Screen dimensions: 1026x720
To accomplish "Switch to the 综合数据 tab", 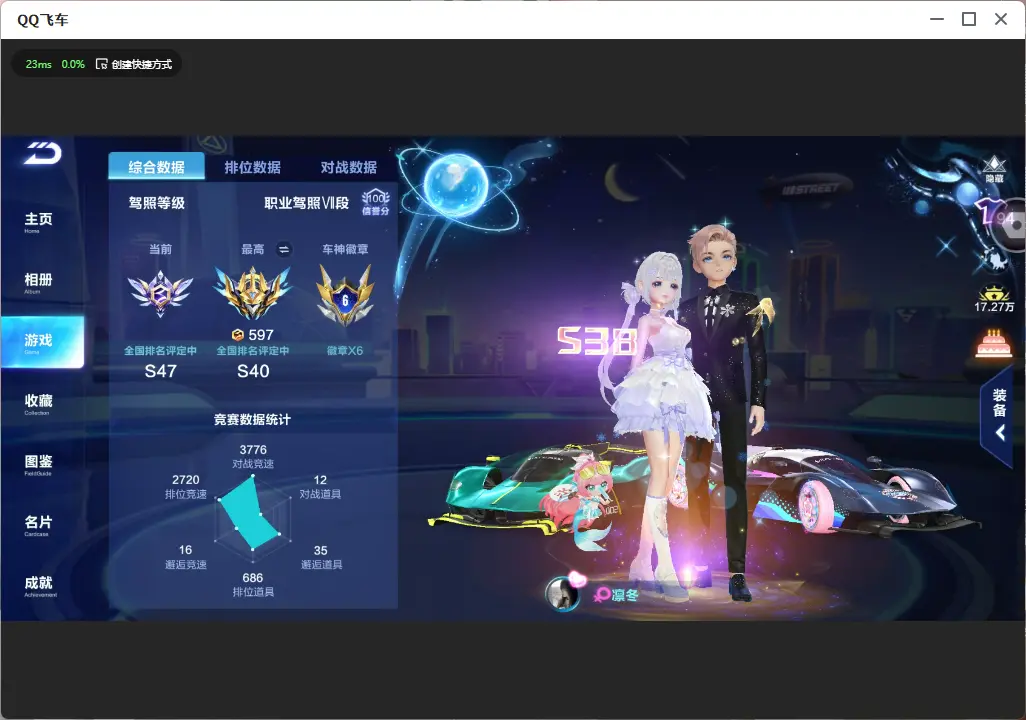I will pyautogui.click(x=156, y=167).
